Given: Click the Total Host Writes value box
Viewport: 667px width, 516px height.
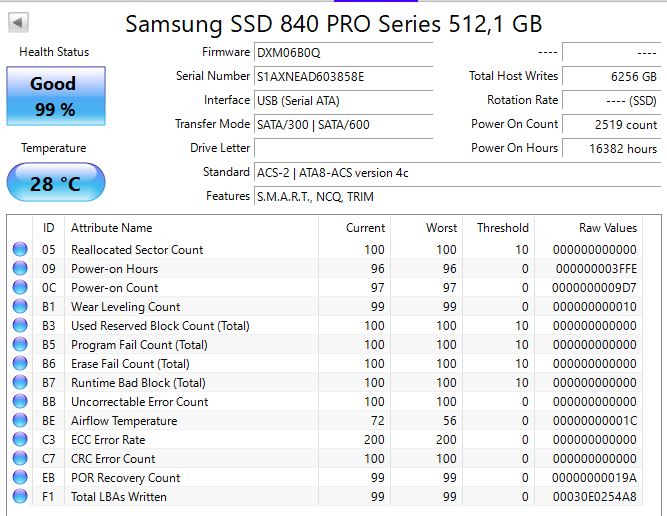Looking at the screenshot, I should (610, 76).
